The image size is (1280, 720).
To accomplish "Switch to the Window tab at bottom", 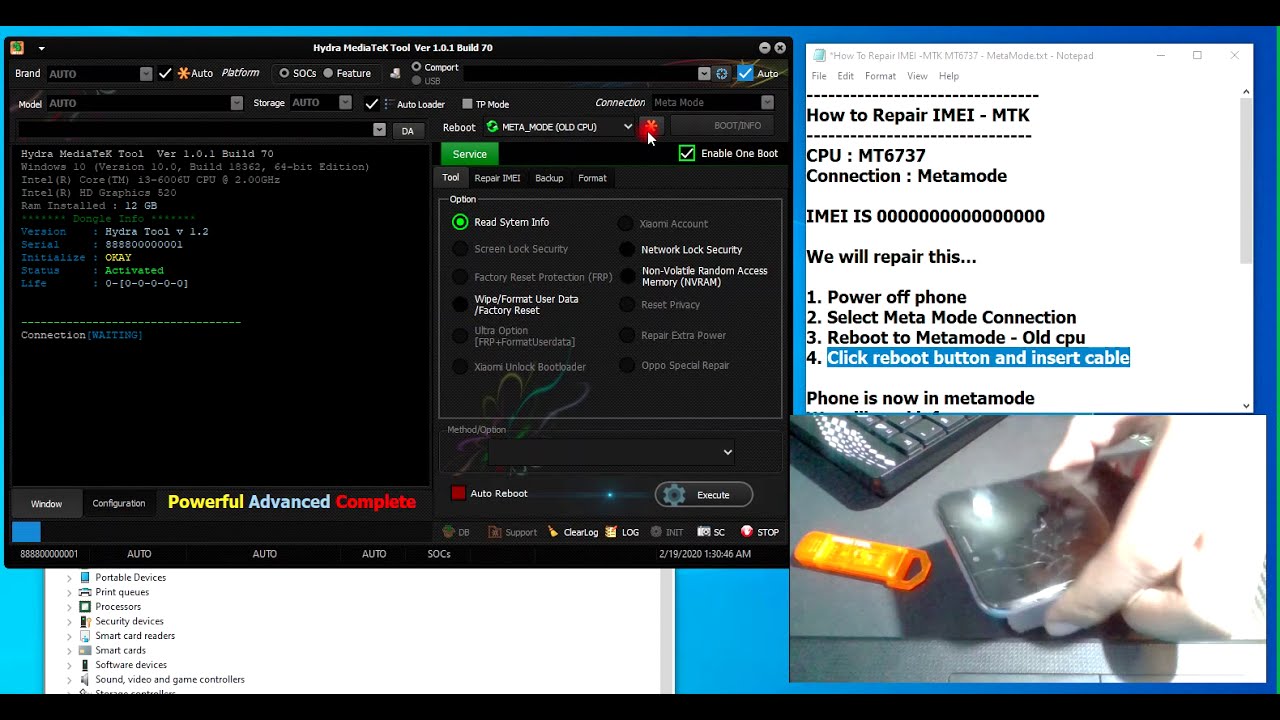I will 46,503.
